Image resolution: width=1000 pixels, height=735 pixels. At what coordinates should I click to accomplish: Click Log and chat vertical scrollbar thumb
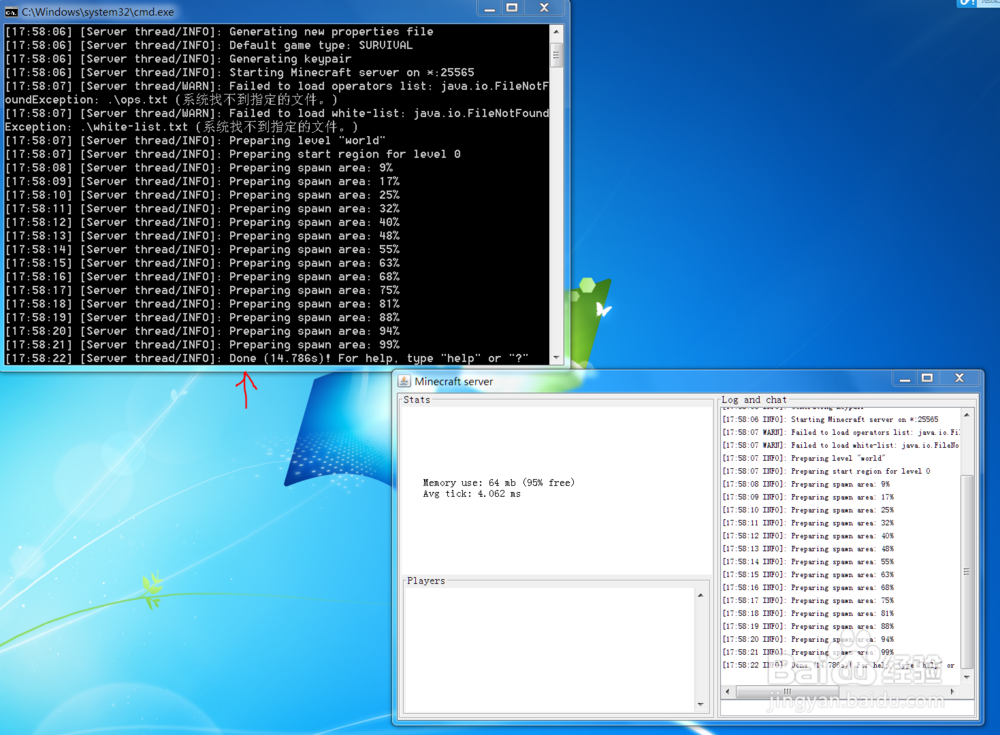tap(967, 572)
